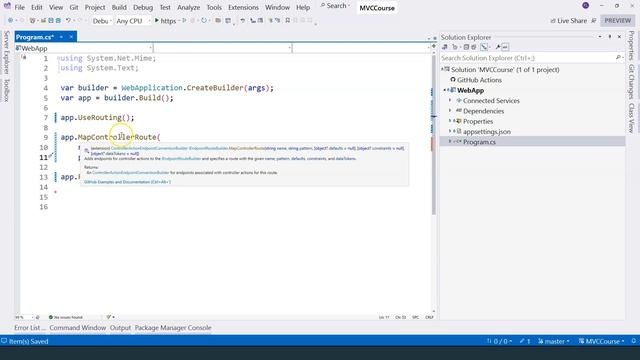
Task: Open the master branch dropdown
Action: pos(553,341)
